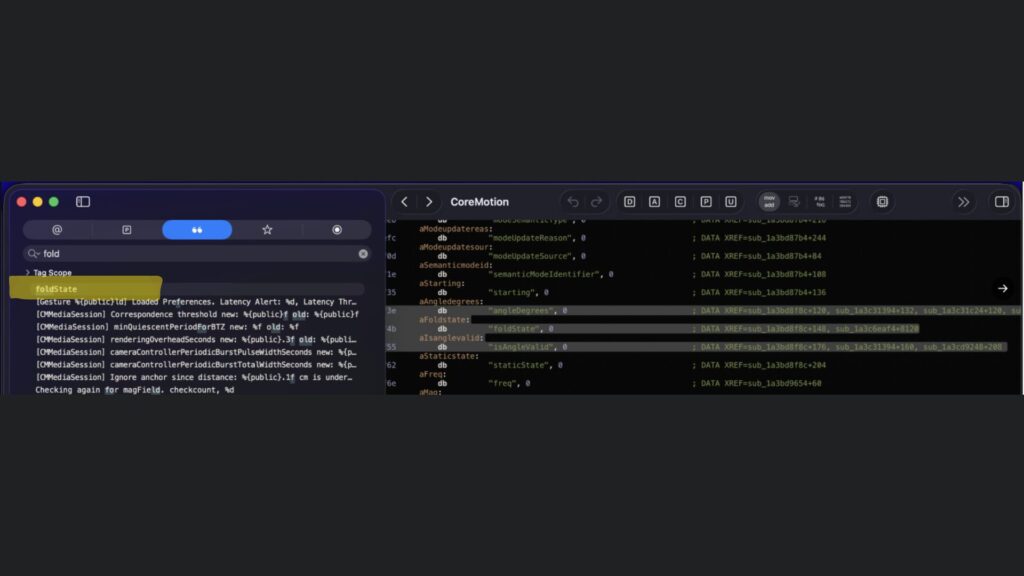
Task: Click the 'aAngledegrees:' label
Action: (x=451, y=302)
